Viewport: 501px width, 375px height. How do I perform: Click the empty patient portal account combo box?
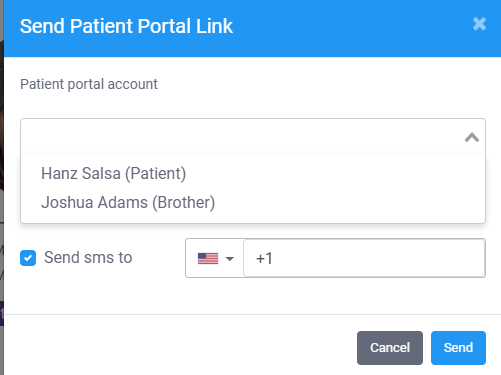tap(253, 137)
